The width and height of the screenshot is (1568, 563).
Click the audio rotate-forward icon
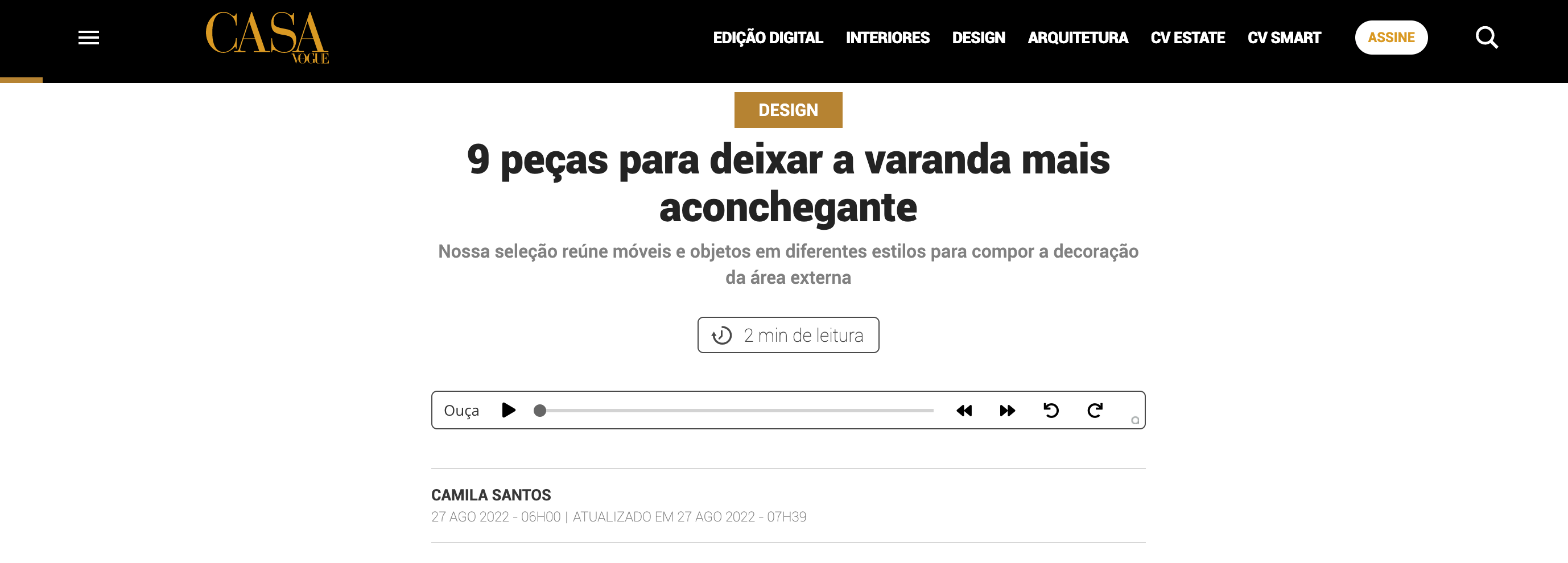(x=1095, y=410)
